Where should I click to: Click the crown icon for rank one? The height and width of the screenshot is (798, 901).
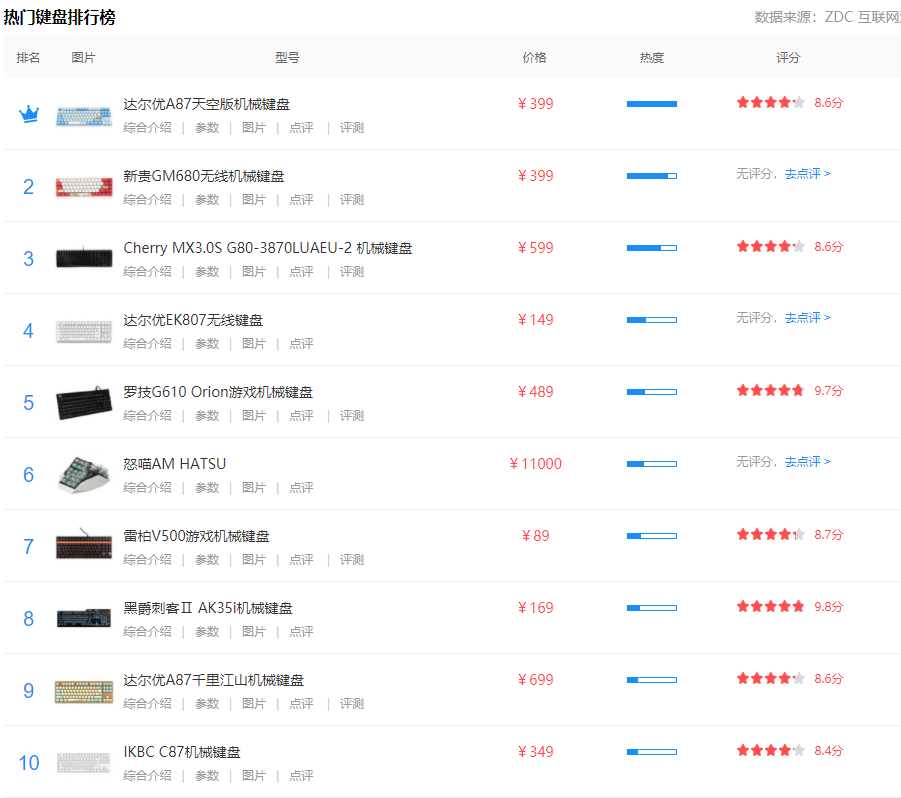pyautogui.click(x=28, y=114)
